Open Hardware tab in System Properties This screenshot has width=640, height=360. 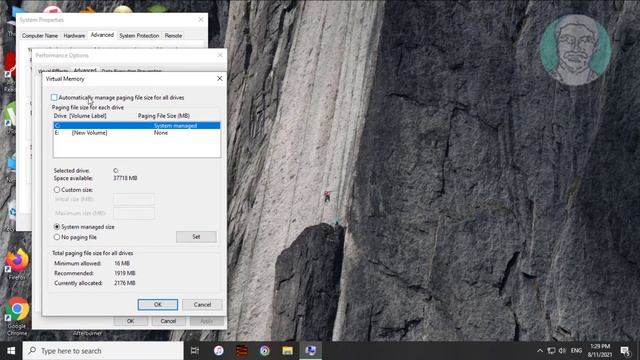pyautogui.click(x=74, y=36)
